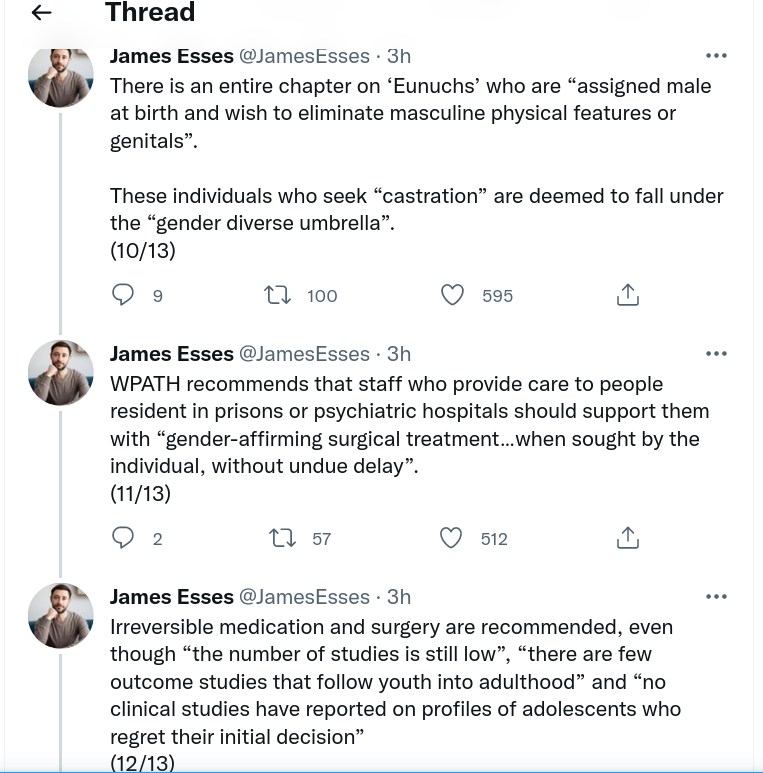763x773 pixels.
Task: Click avatar photo on the (10/13) tweet
Action: pyautogui.click(x=60, y=76)
